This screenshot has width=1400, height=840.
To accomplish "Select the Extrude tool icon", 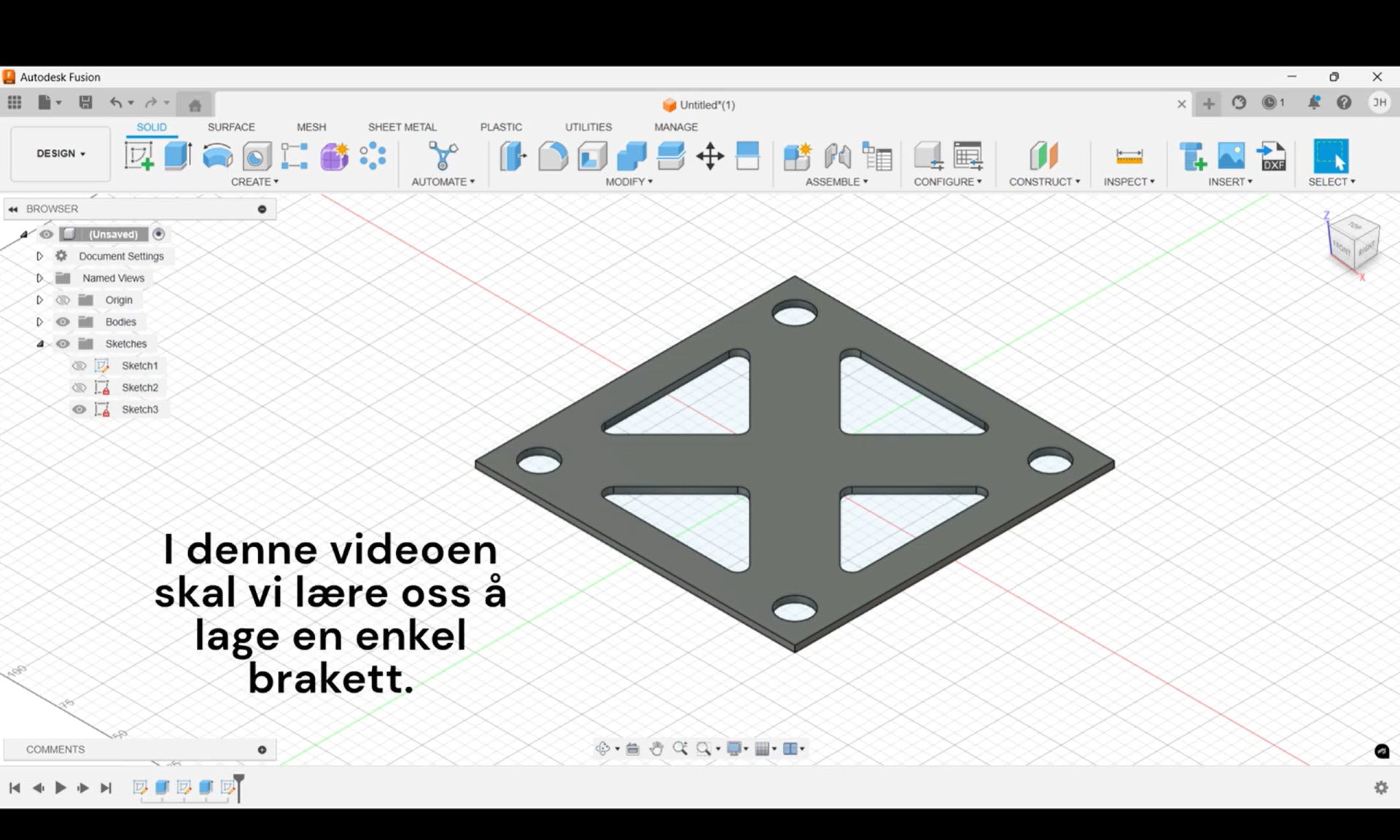I will tap(177, 156).
